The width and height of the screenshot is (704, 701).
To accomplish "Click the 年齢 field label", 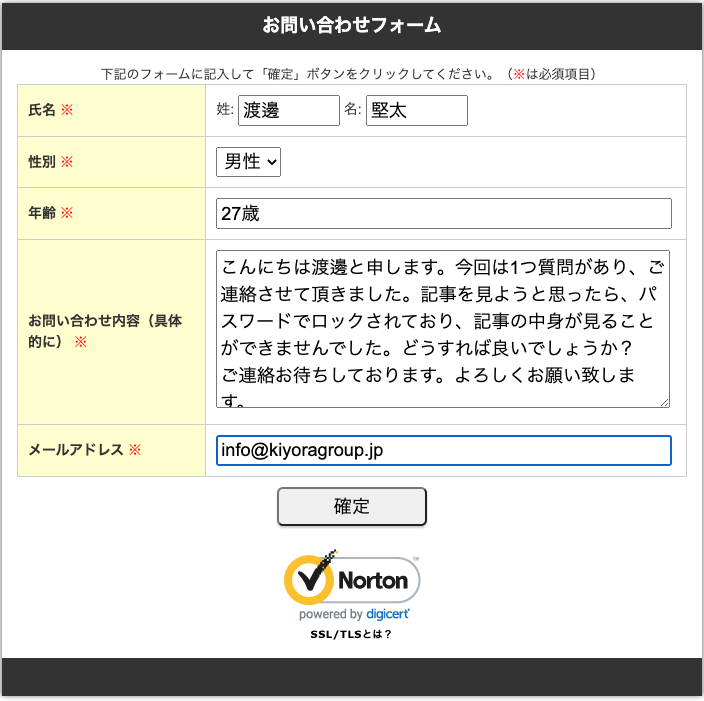I will pyautogui.click(x=42, y=213).
